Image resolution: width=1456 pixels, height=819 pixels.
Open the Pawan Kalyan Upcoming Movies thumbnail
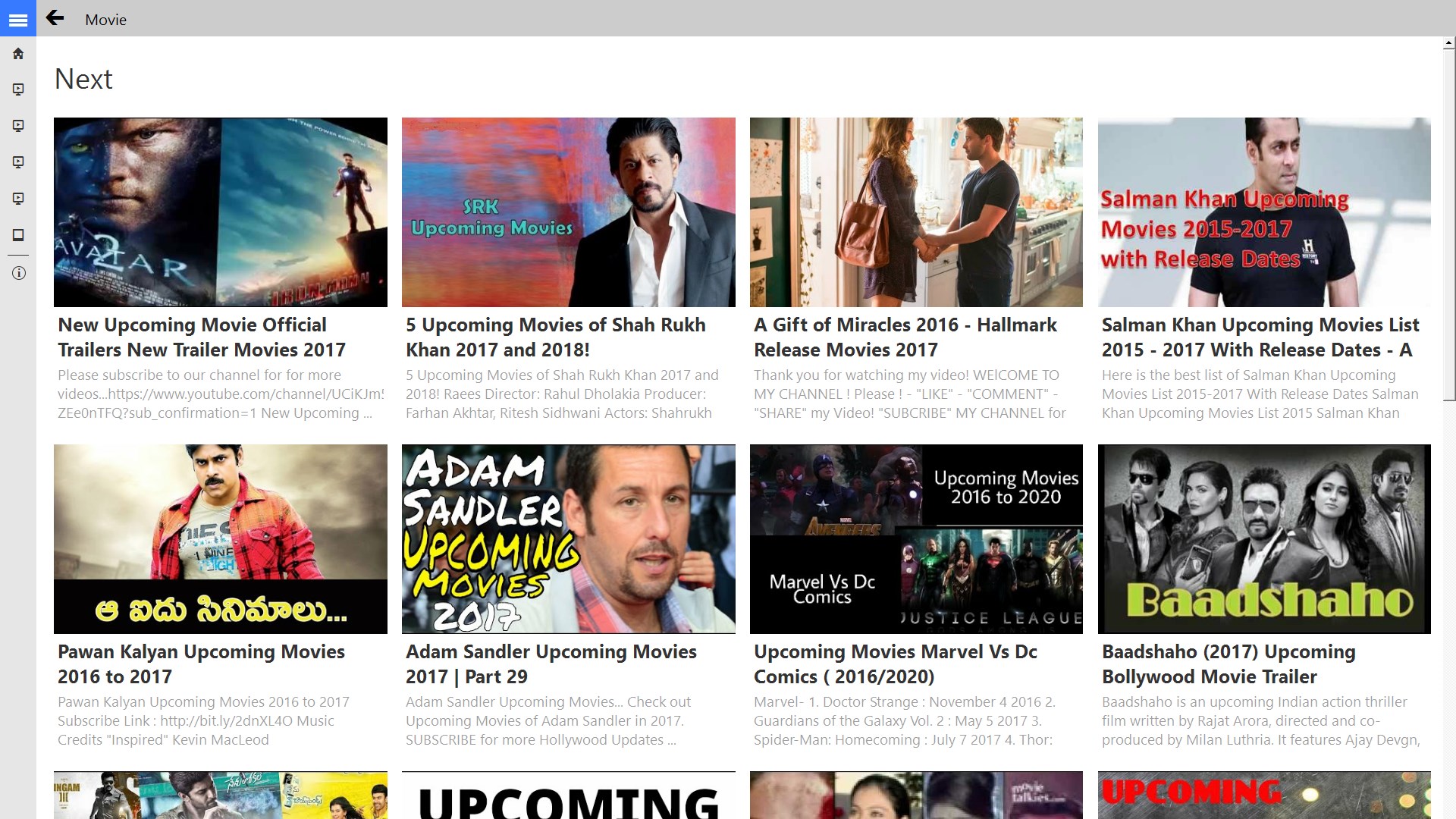[x=220, y=538]
